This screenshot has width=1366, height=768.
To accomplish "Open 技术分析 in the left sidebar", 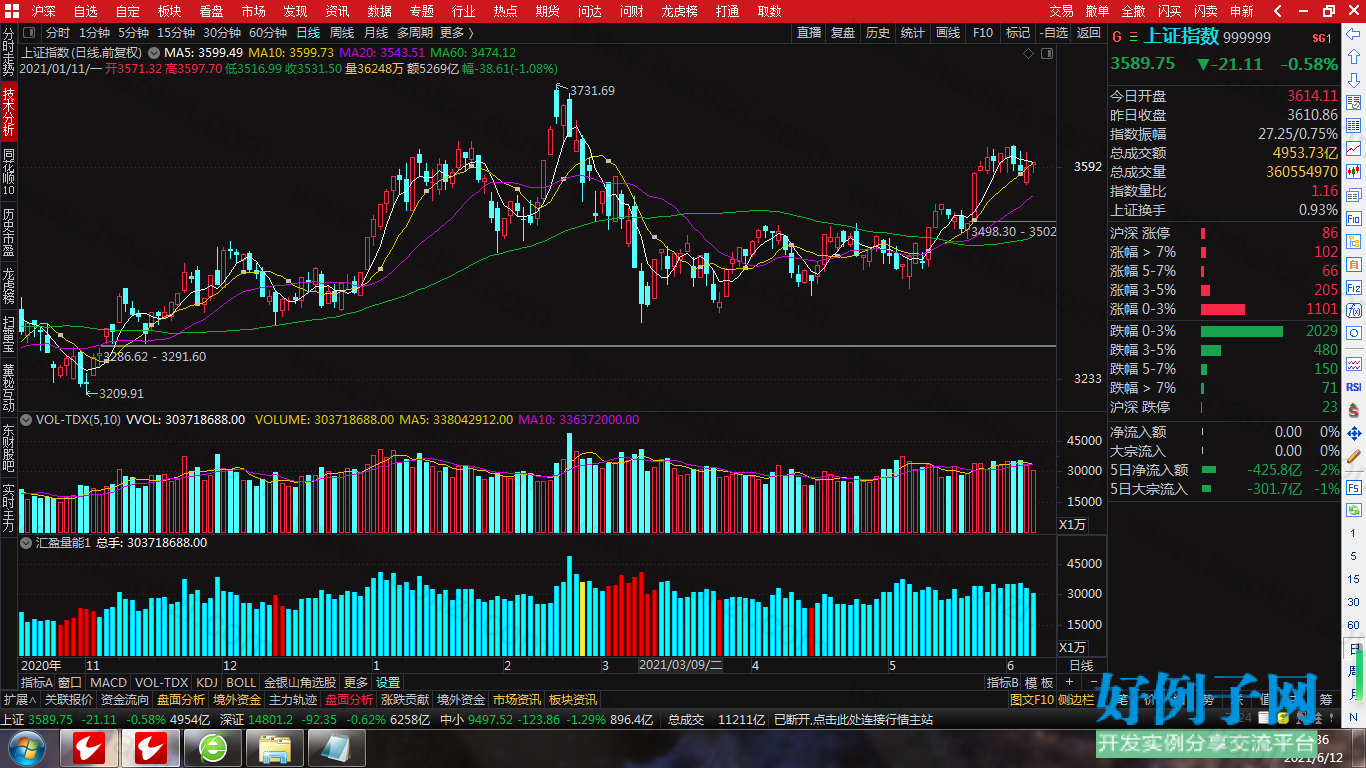I will pos(8,112).
